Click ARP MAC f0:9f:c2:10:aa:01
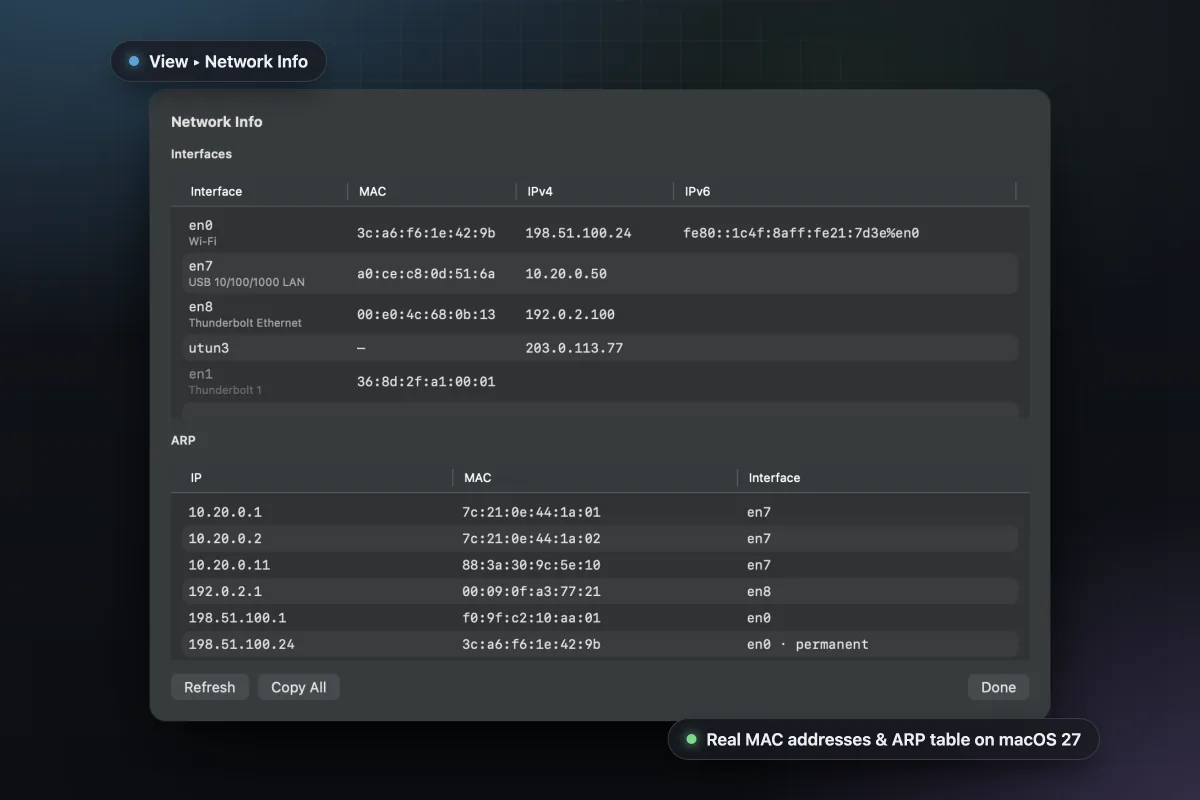 pos(531,617)
